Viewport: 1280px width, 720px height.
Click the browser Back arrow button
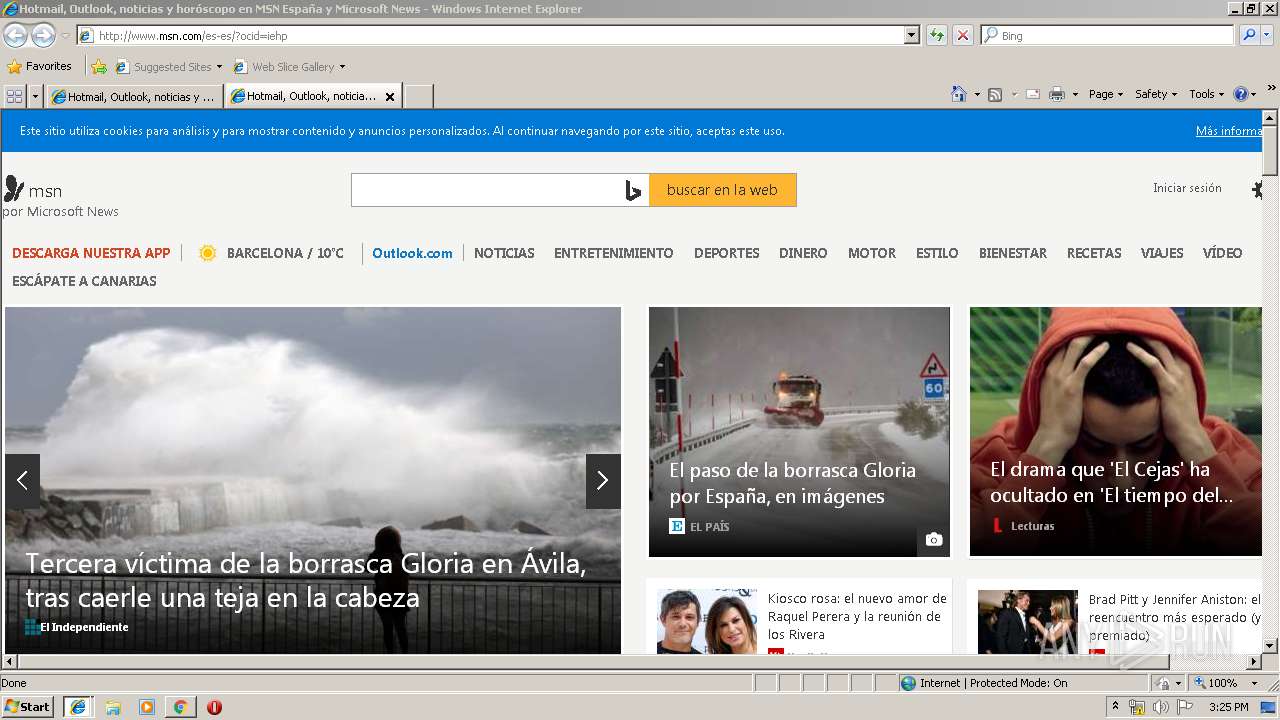[x=15, y=35]
